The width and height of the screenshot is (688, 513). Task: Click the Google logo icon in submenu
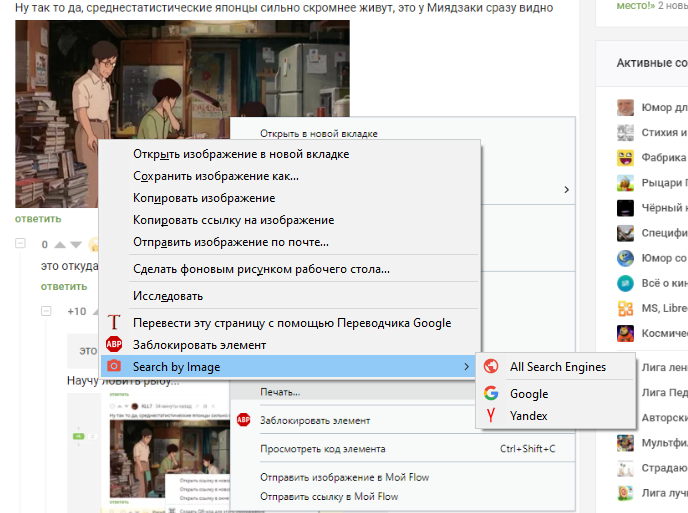491,393
